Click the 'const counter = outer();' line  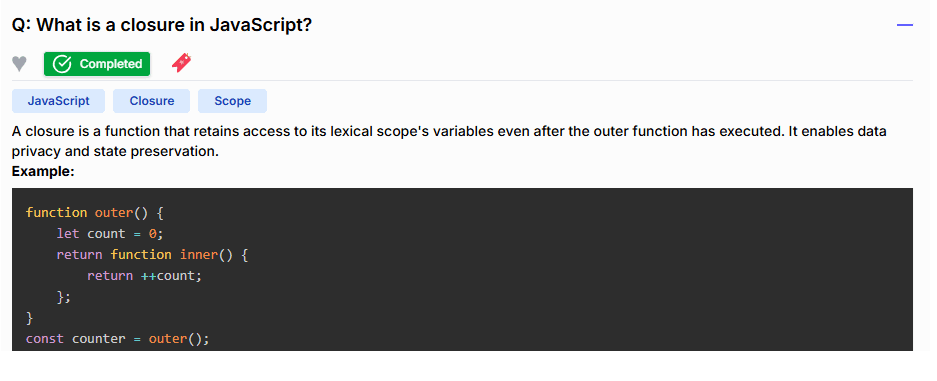click(x=118, y=339)
